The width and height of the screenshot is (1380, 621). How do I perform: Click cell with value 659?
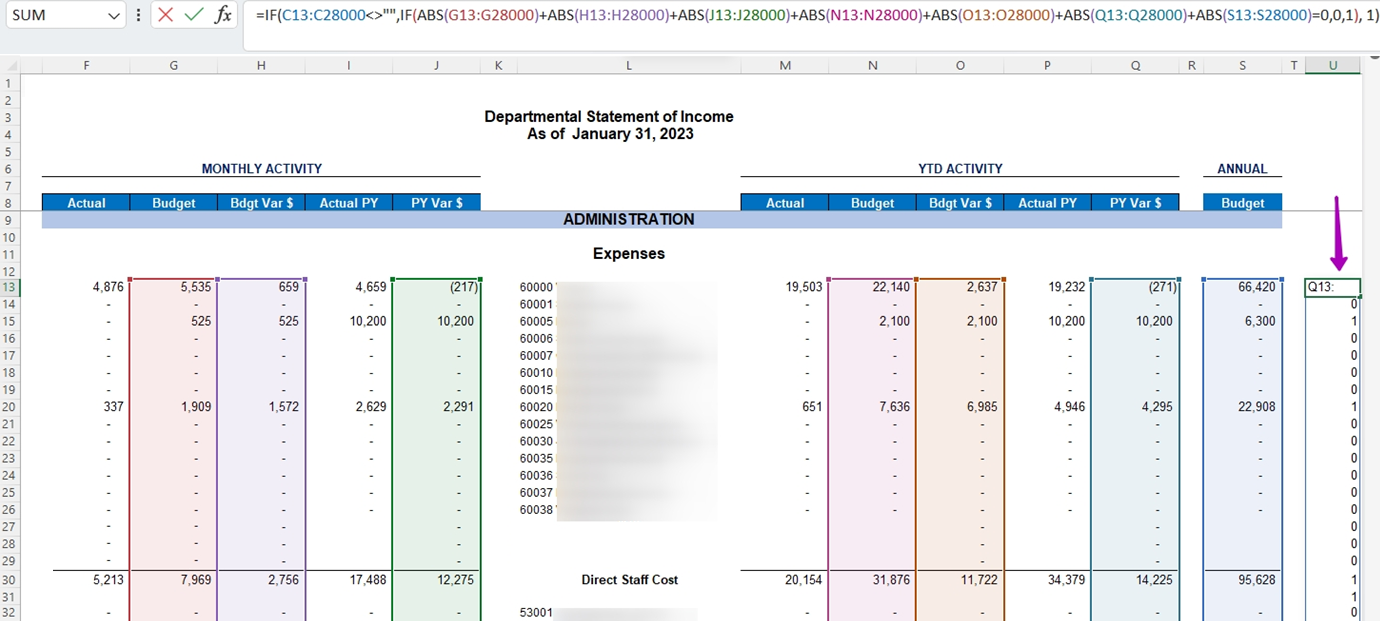[261, 287]
